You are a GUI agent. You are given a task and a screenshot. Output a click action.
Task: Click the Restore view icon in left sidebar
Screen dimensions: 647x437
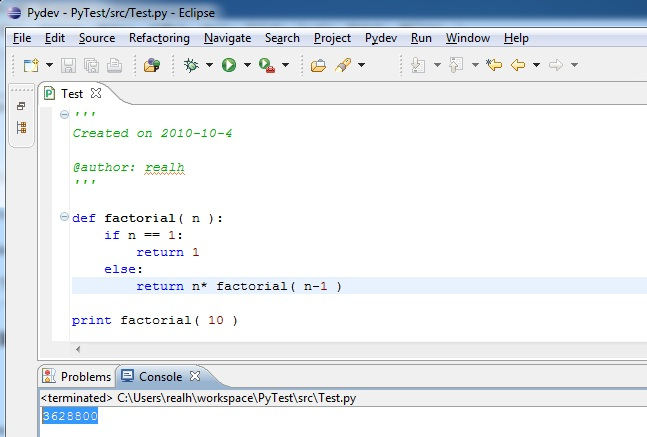pyautogui.click(x=21, y=106)
